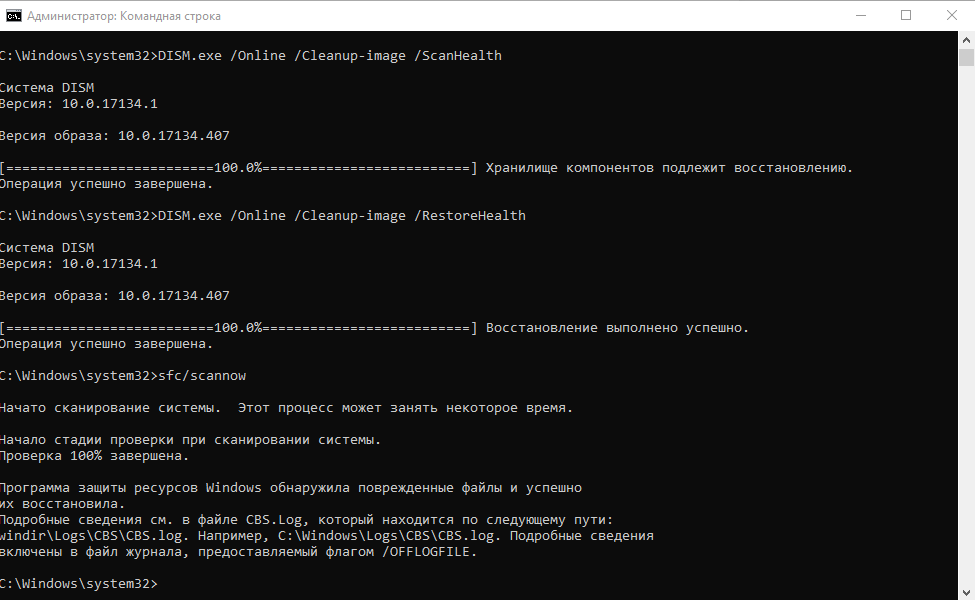The width and height of the screenshot is (975, 600).
Task: Click the line containing 'C:\Windows\Logs\CBS\CBS.log'
Action: click(326, 536)
